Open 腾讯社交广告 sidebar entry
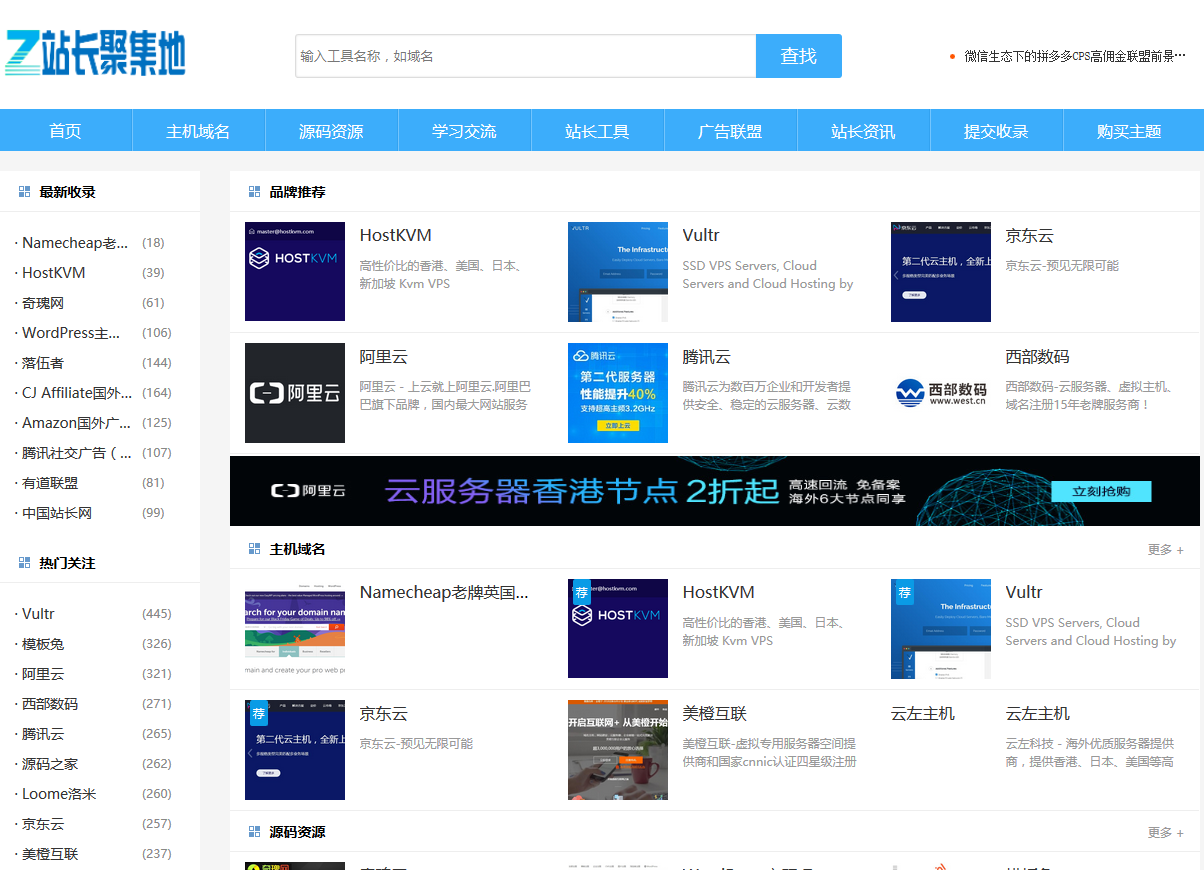The height and width of the screenshot is (870, 1204). (77, 453)
